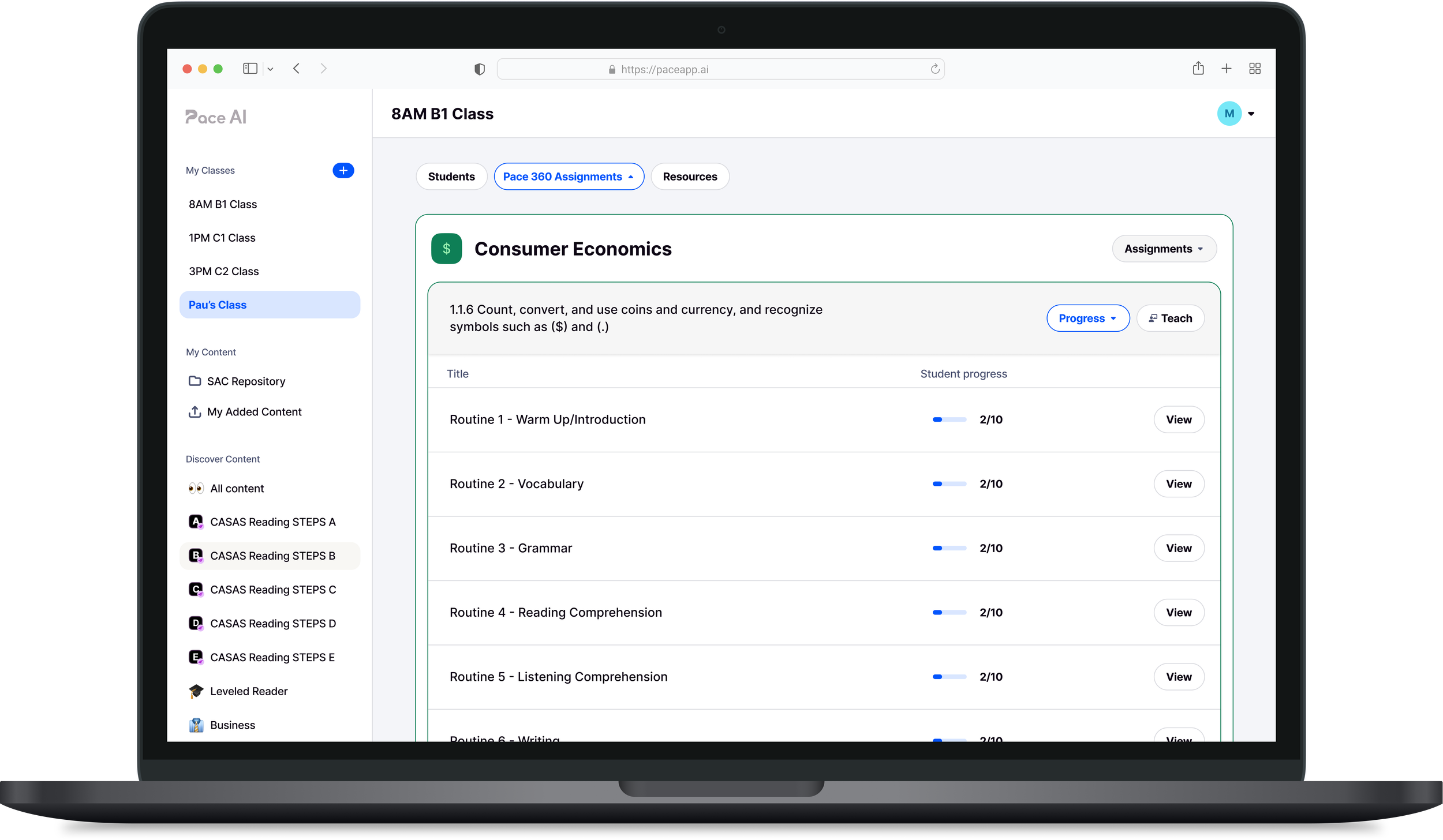
Task: Open the browser tab overview grid icon
Action: 1254,69
